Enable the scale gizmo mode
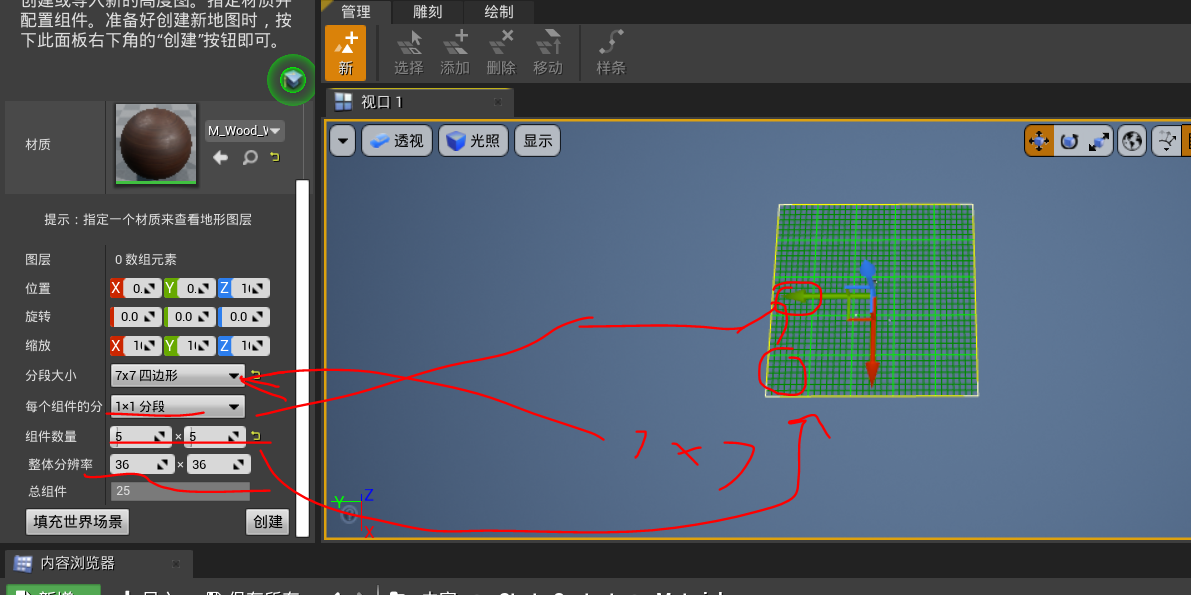1191x595 pixels. coord(1098,141)
